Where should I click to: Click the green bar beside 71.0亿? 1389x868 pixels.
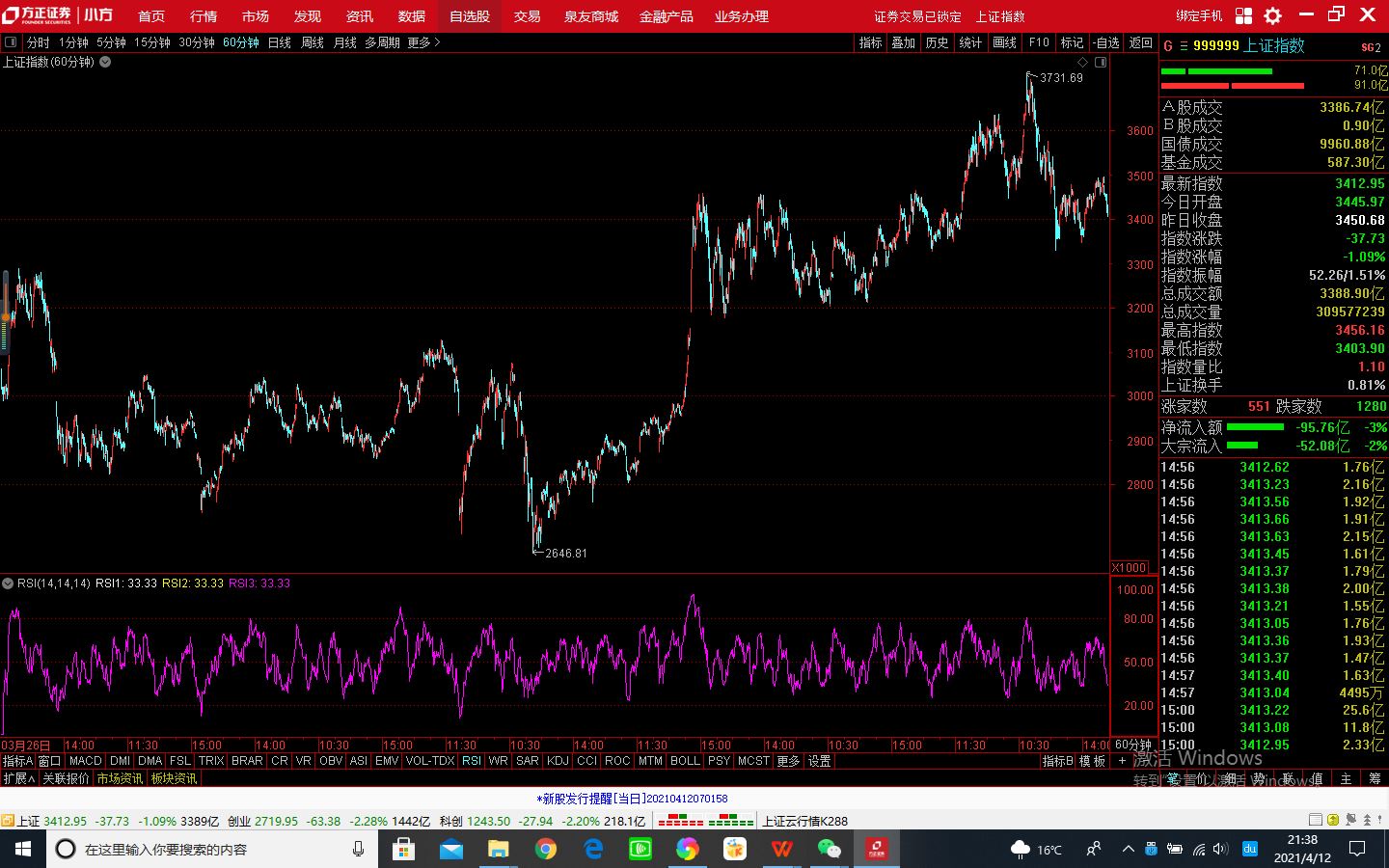coord(1217,70)
